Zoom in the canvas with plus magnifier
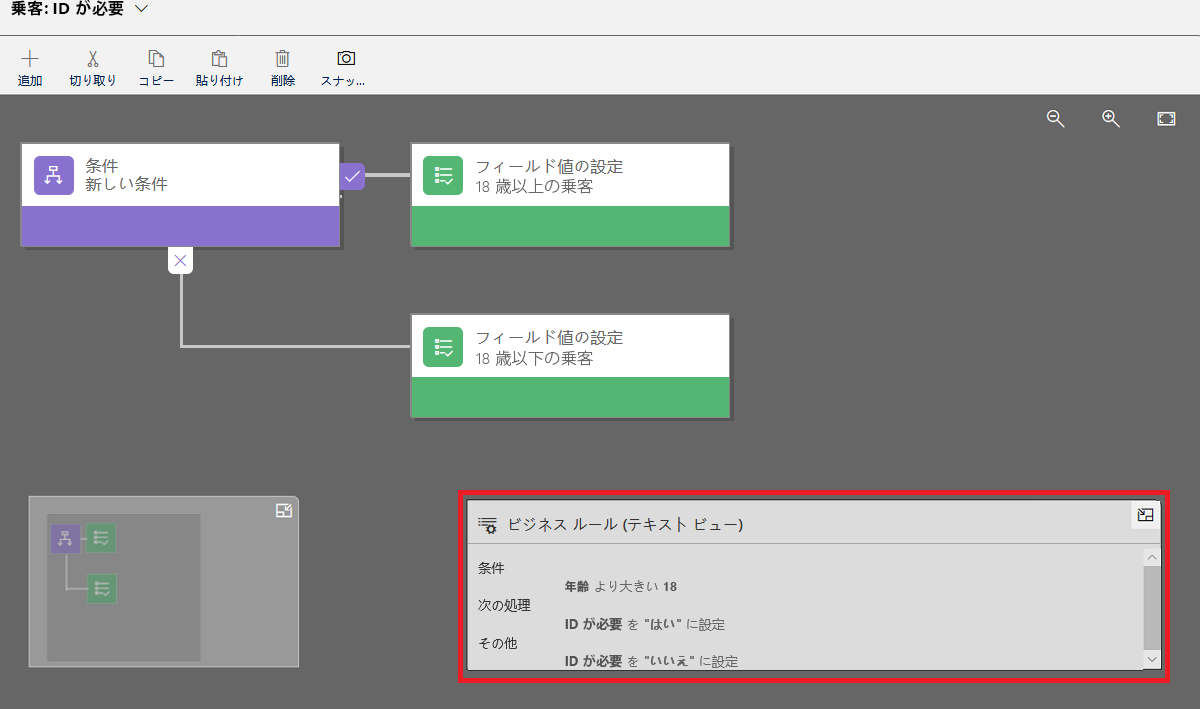This screenshot has height=709, width=1200. [1111, 118]
